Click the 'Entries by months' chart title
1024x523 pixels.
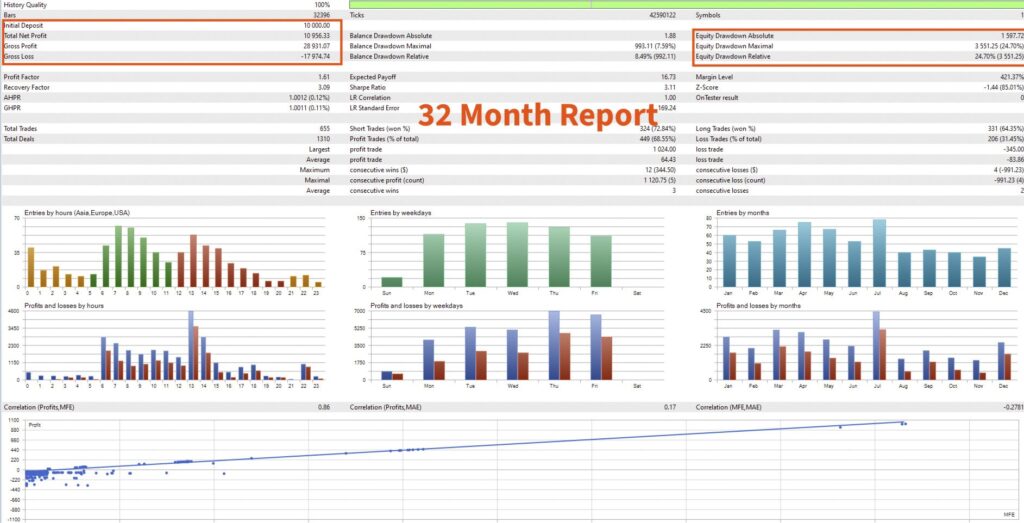pyautogui.click(x=743, y=213)
